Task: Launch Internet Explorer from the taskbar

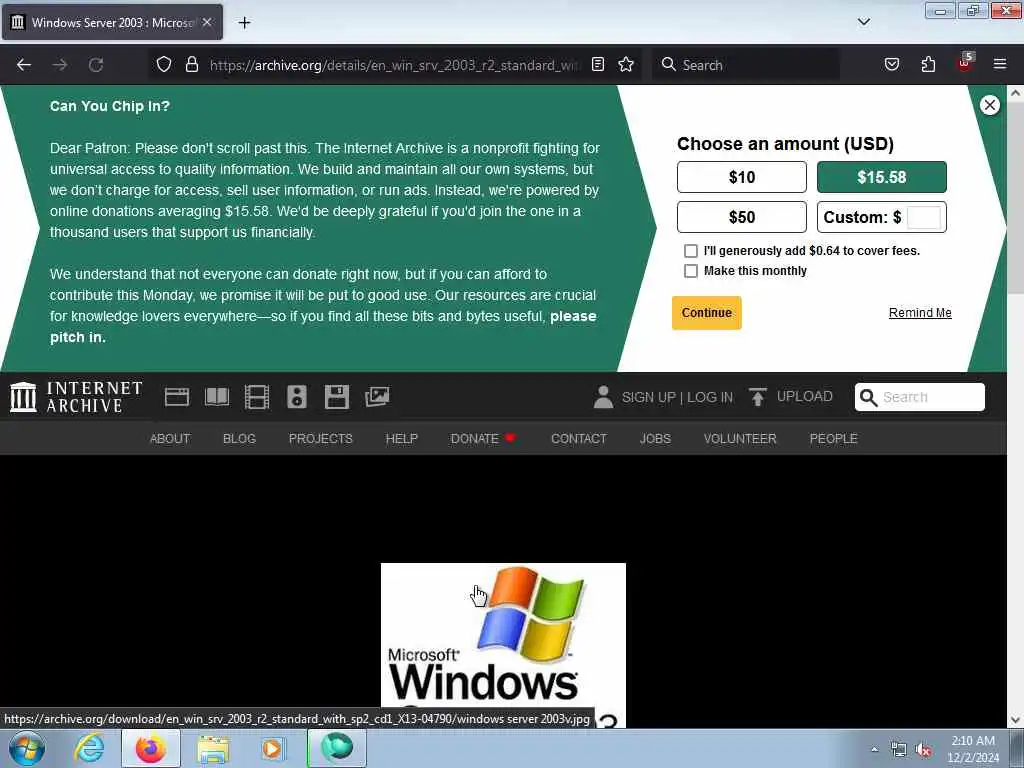Action: pos(89,748)
